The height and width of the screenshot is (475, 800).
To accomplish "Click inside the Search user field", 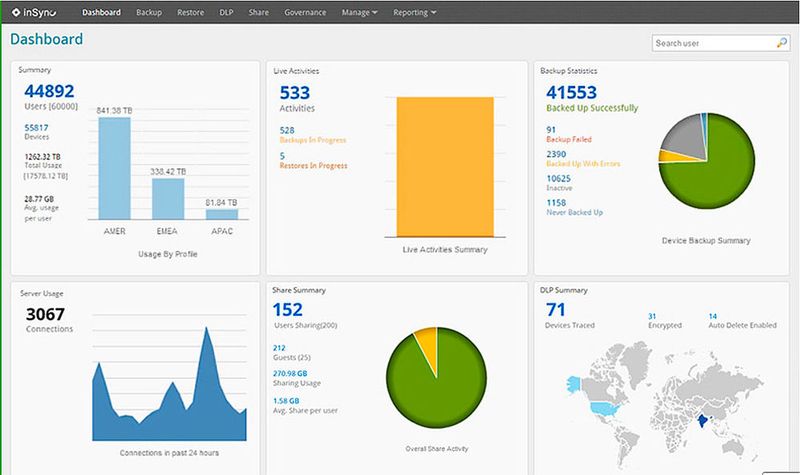I will click(x=711, y=43).
